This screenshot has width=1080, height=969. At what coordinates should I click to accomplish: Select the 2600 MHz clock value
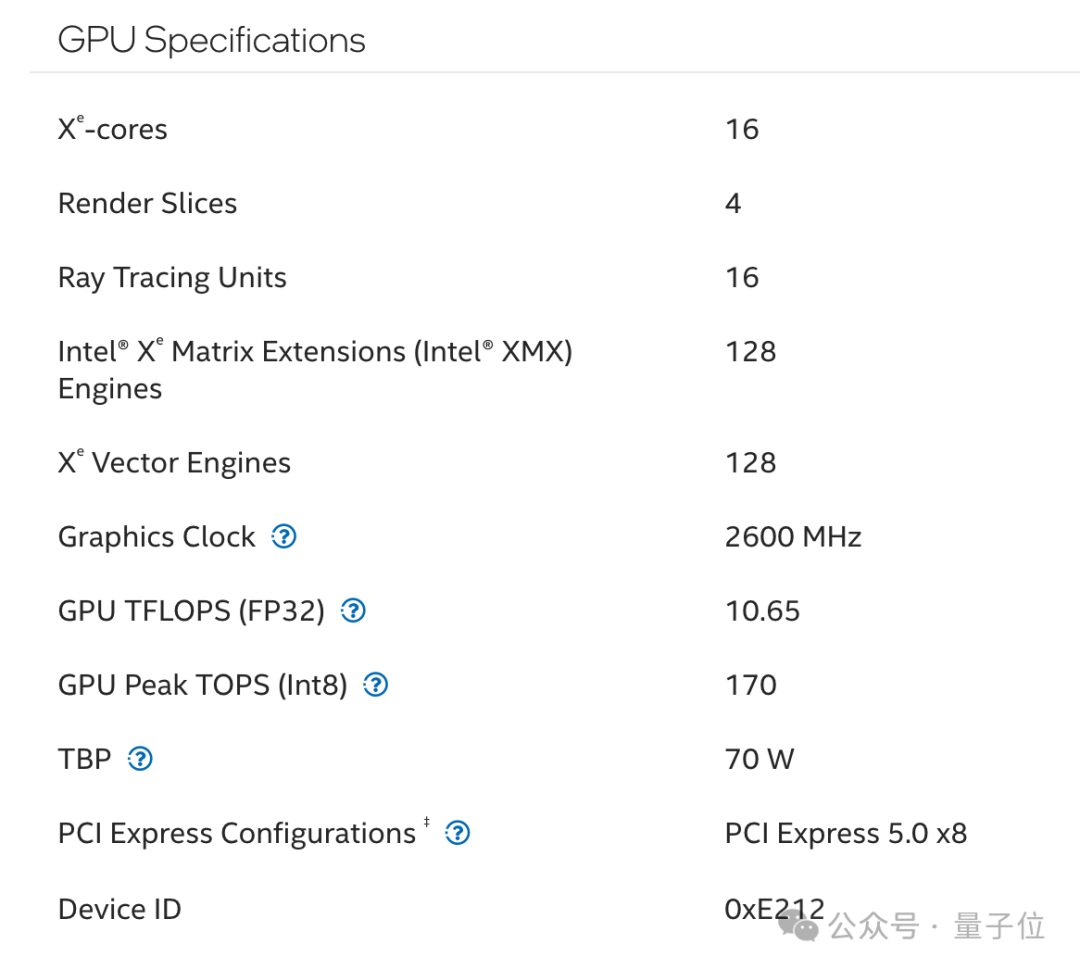click(x=792, y=537)
